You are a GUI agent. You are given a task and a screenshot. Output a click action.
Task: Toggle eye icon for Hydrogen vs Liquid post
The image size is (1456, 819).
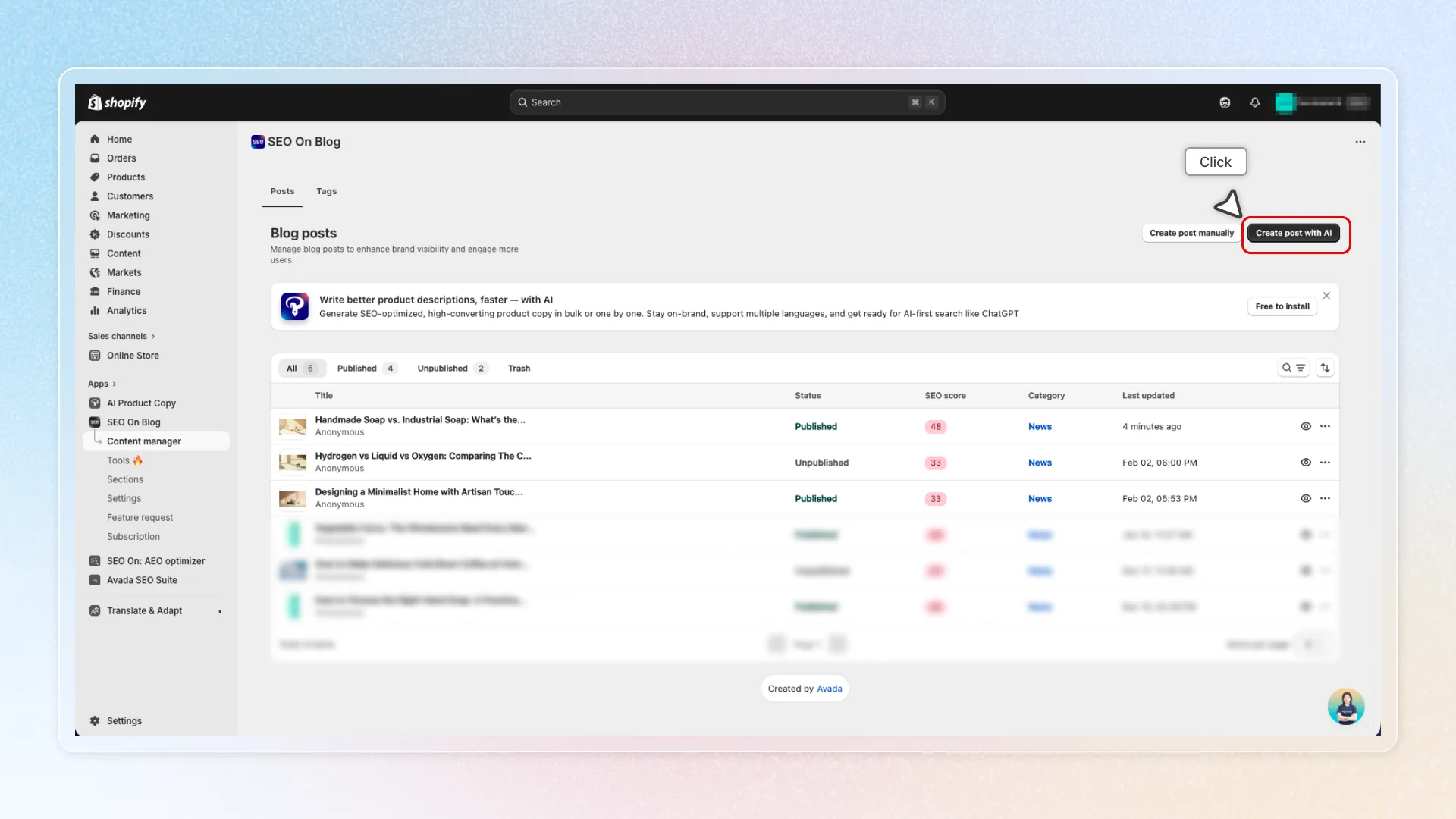click(x=1306, y=463)
